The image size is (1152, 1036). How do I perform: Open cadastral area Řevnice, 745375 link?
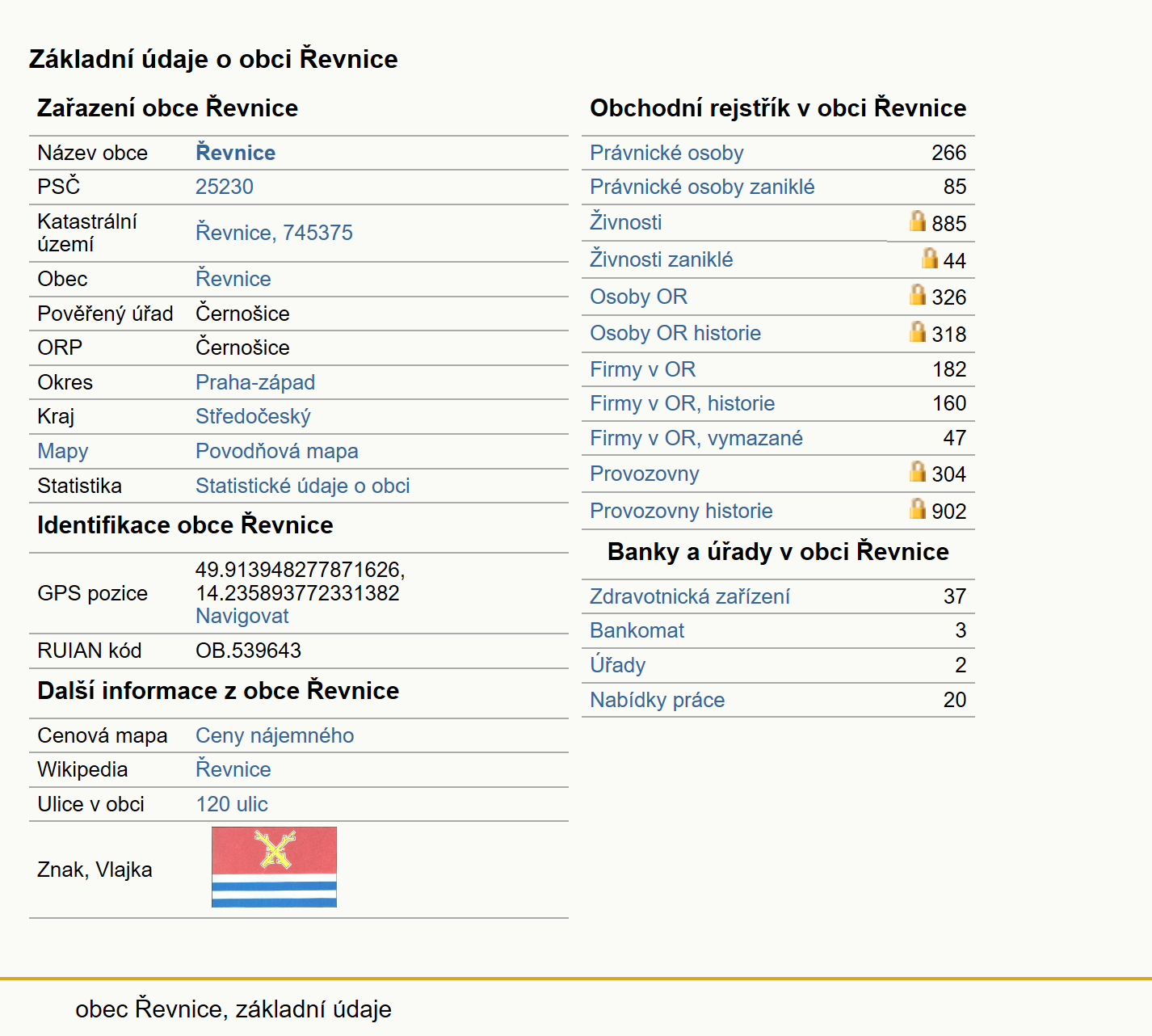point(274,233)
